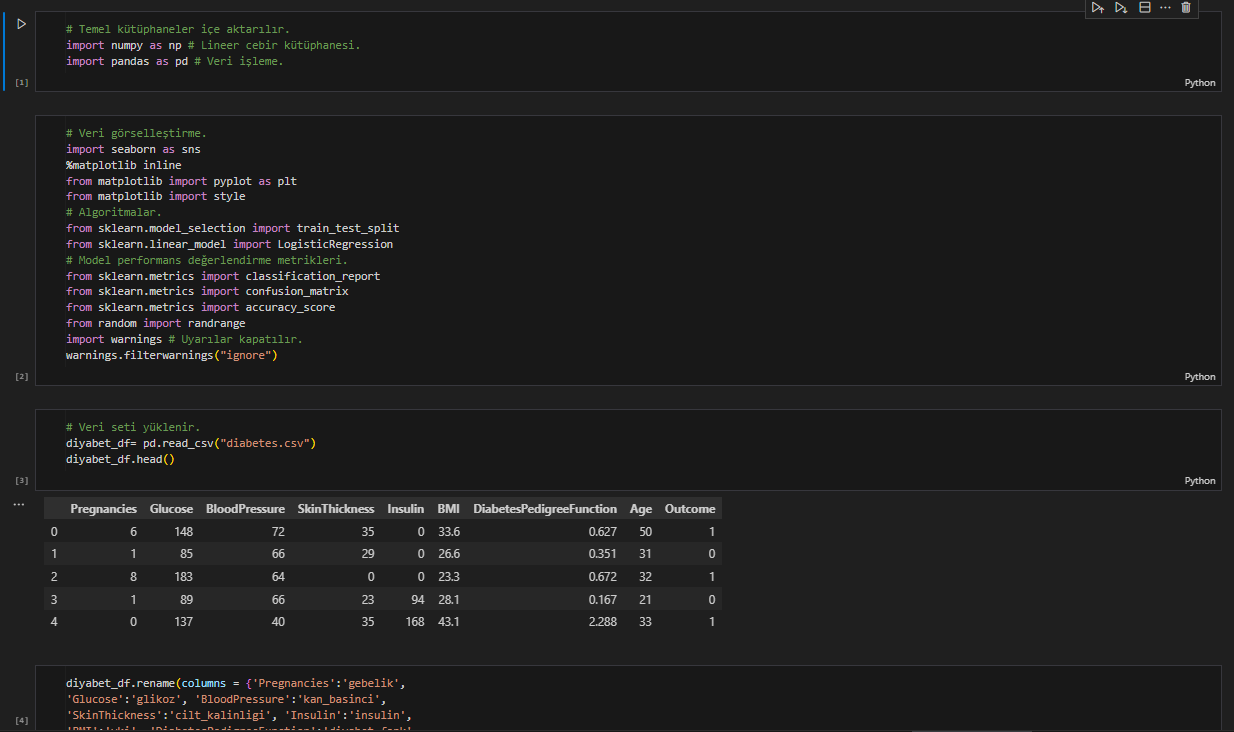Click the Outcome column header
This screenshot has height=732, width=1234.
[x=689, y=509]
